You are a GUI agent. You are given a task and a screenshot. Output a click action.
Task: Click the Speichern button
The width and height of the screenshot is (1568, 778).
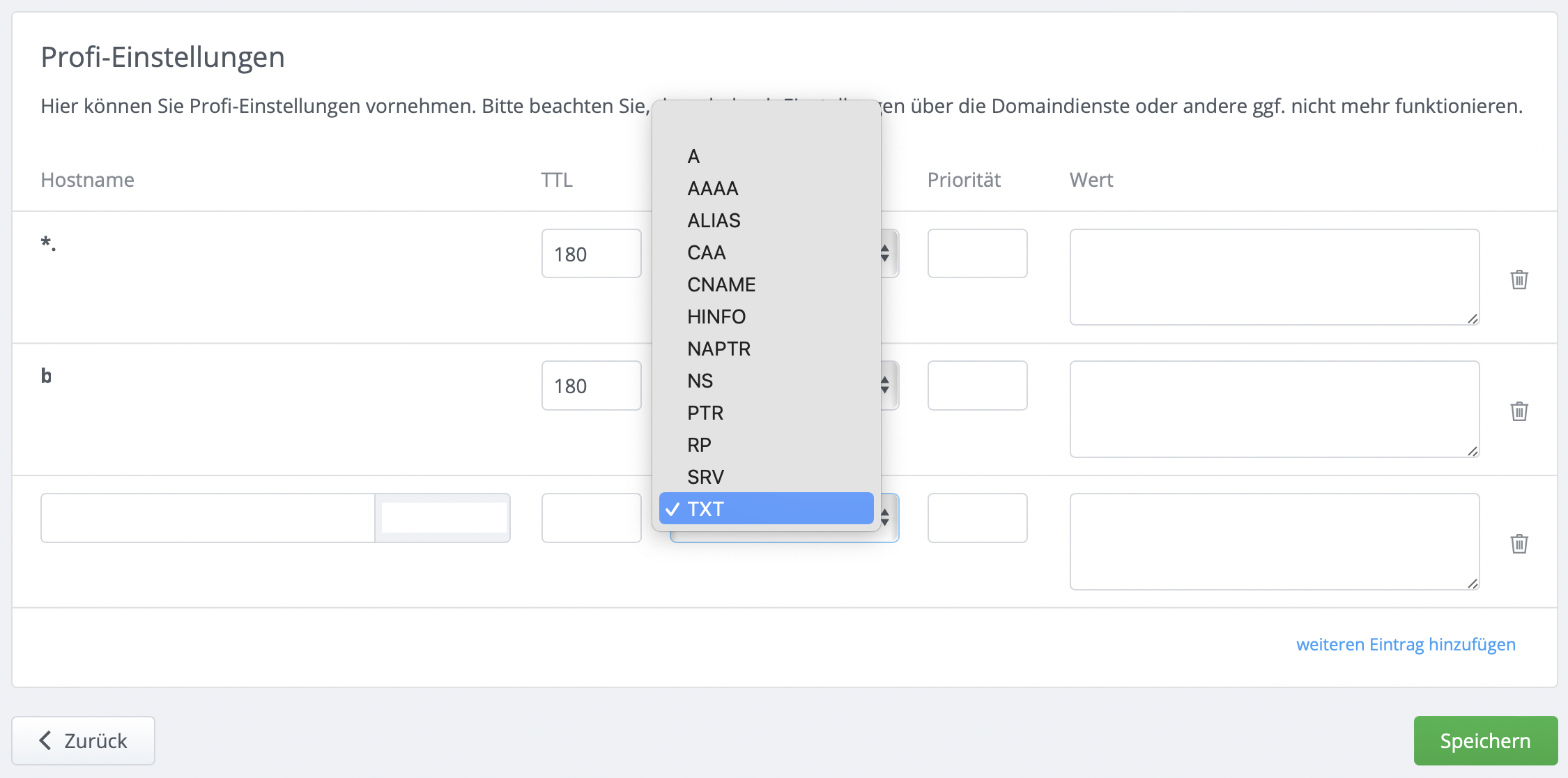coord(1485,740)
